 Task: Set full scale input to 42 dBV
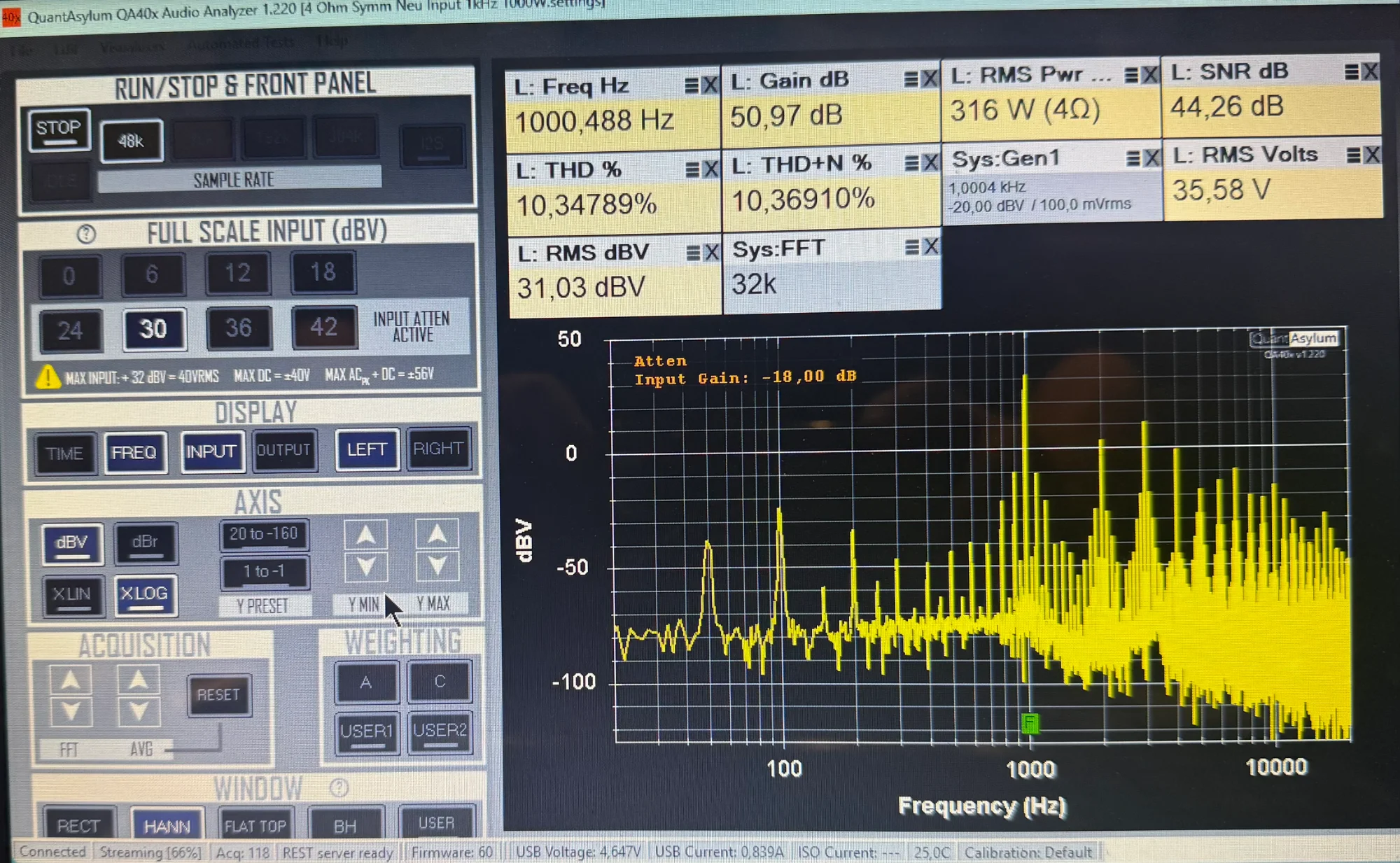tap(324, 327)
